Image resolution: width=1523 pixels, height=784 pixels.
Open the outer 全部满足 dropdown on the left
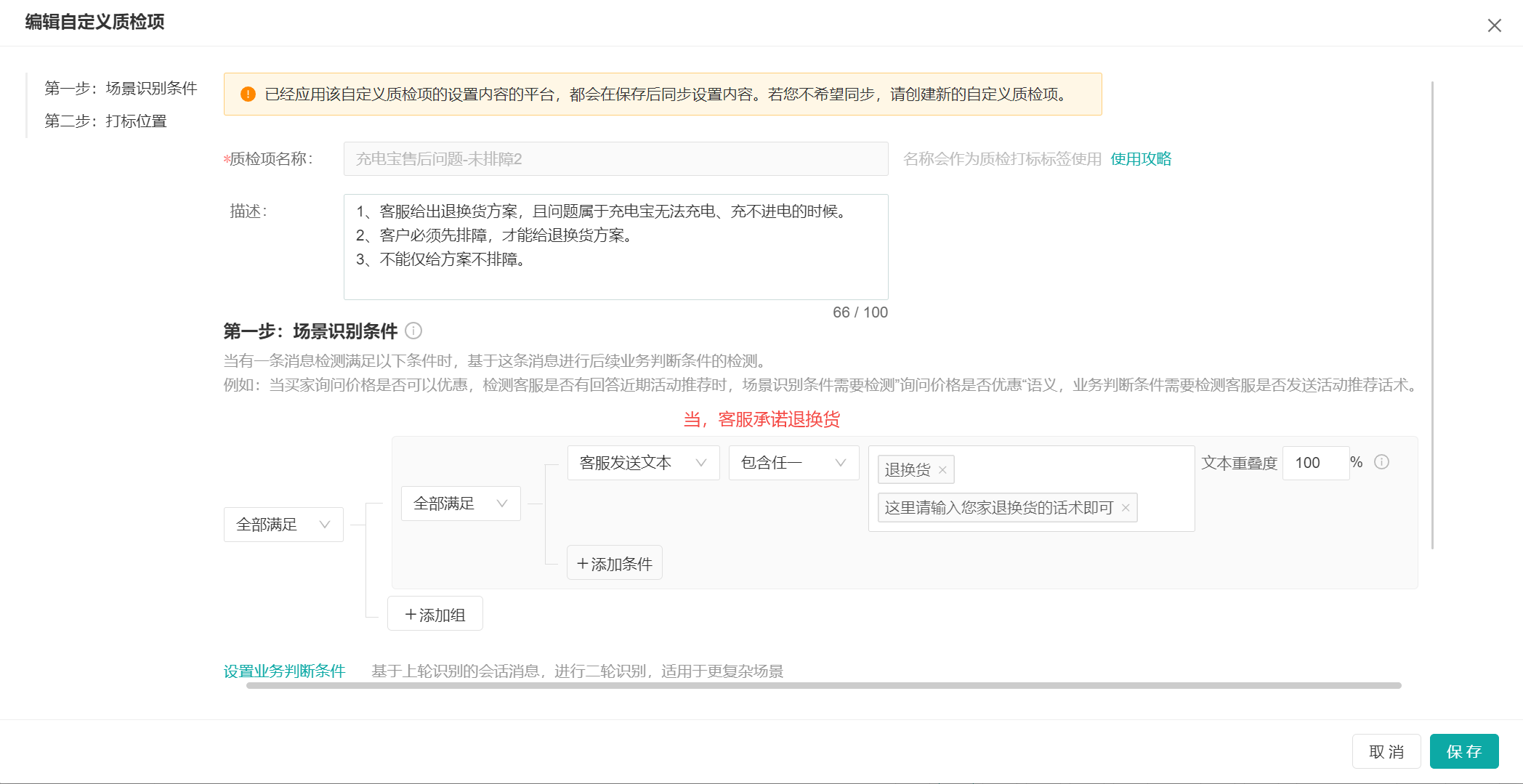click(x=283, y=525)
